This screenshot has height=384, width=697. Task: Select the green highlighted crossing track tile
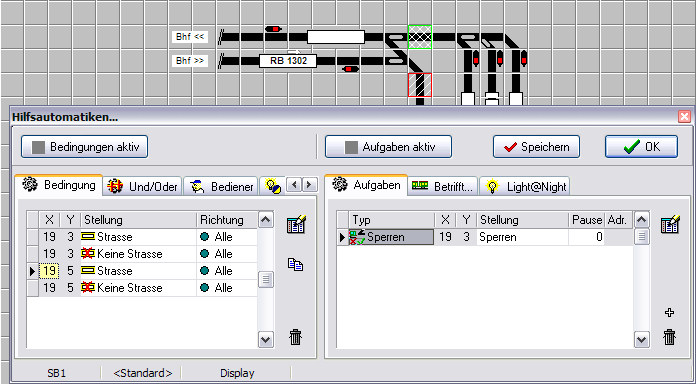point(420,37)
